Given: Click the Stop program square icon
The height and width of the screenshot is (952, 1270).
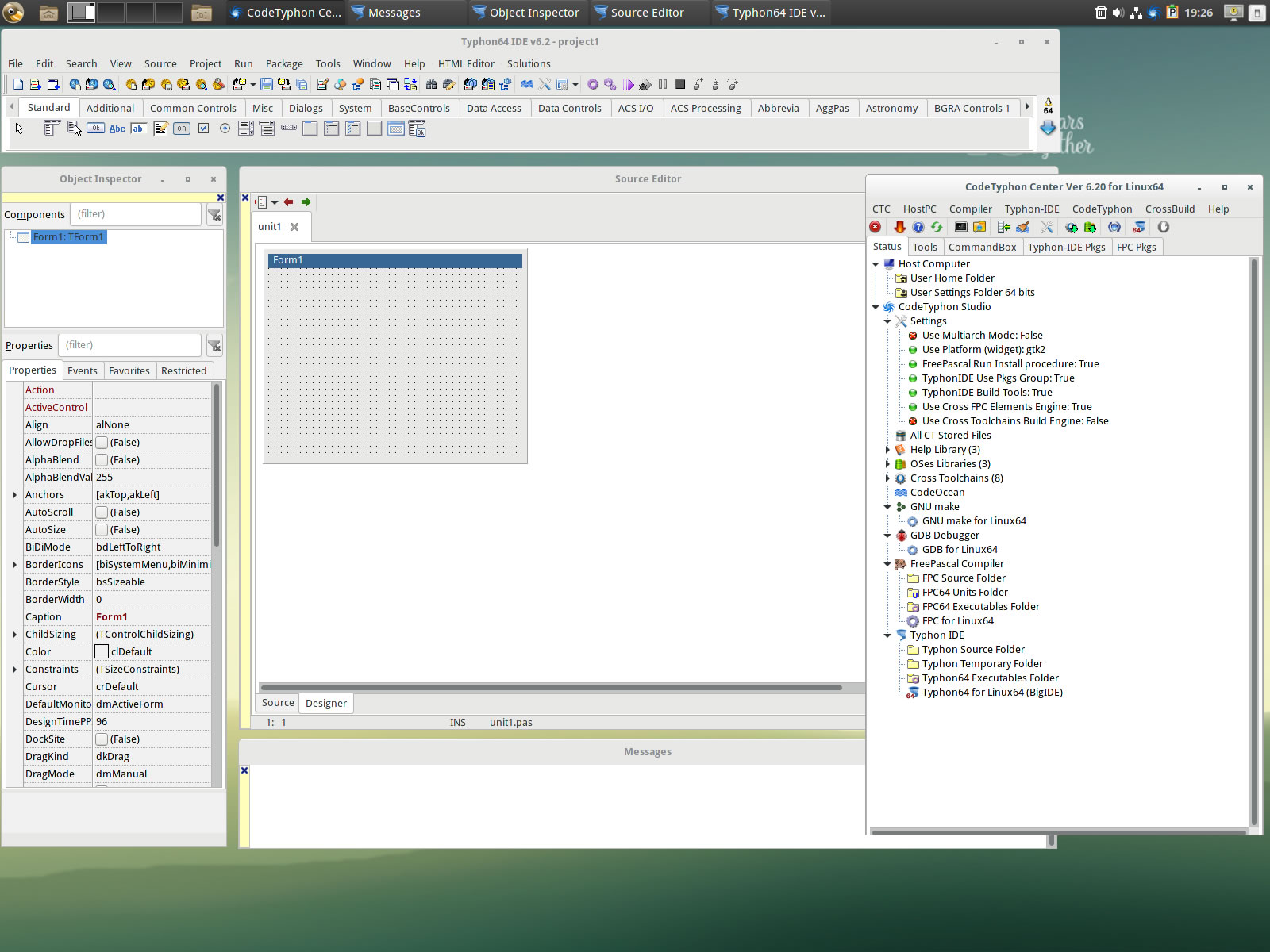Looking at the screenshot, I should 680,84.
